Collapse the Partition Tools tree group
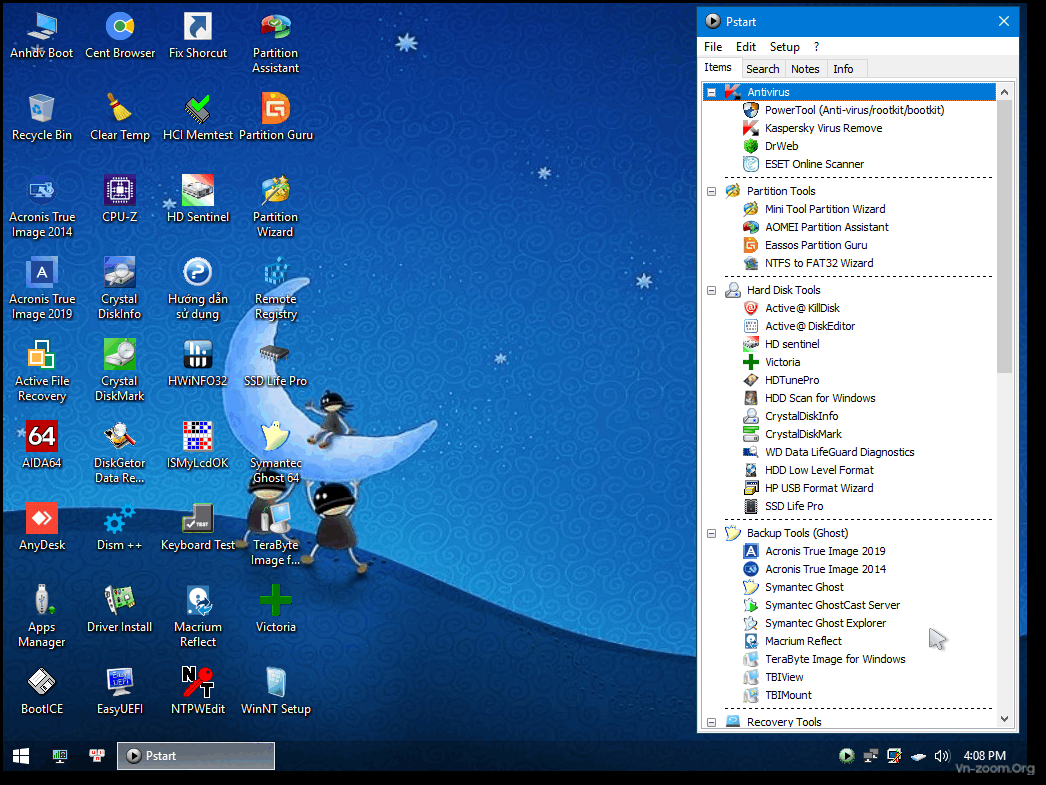 (712, 191)
